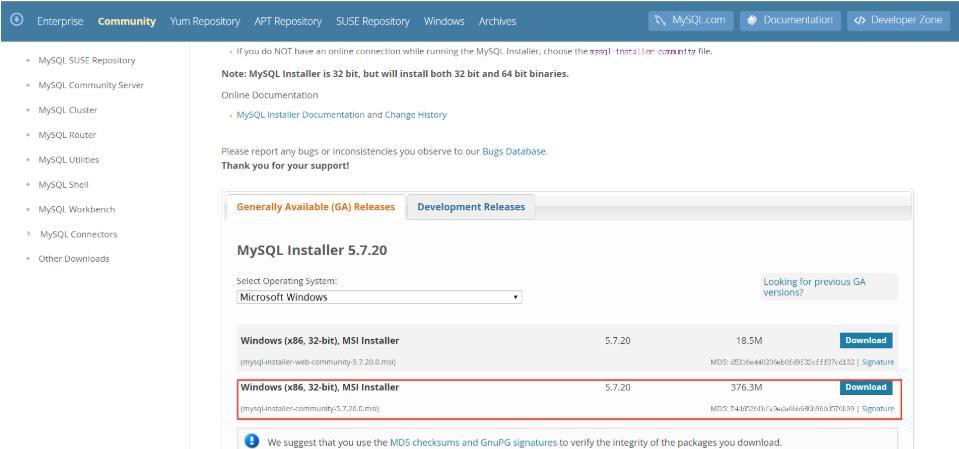Download the 376.3M community installer

point(865,387)
